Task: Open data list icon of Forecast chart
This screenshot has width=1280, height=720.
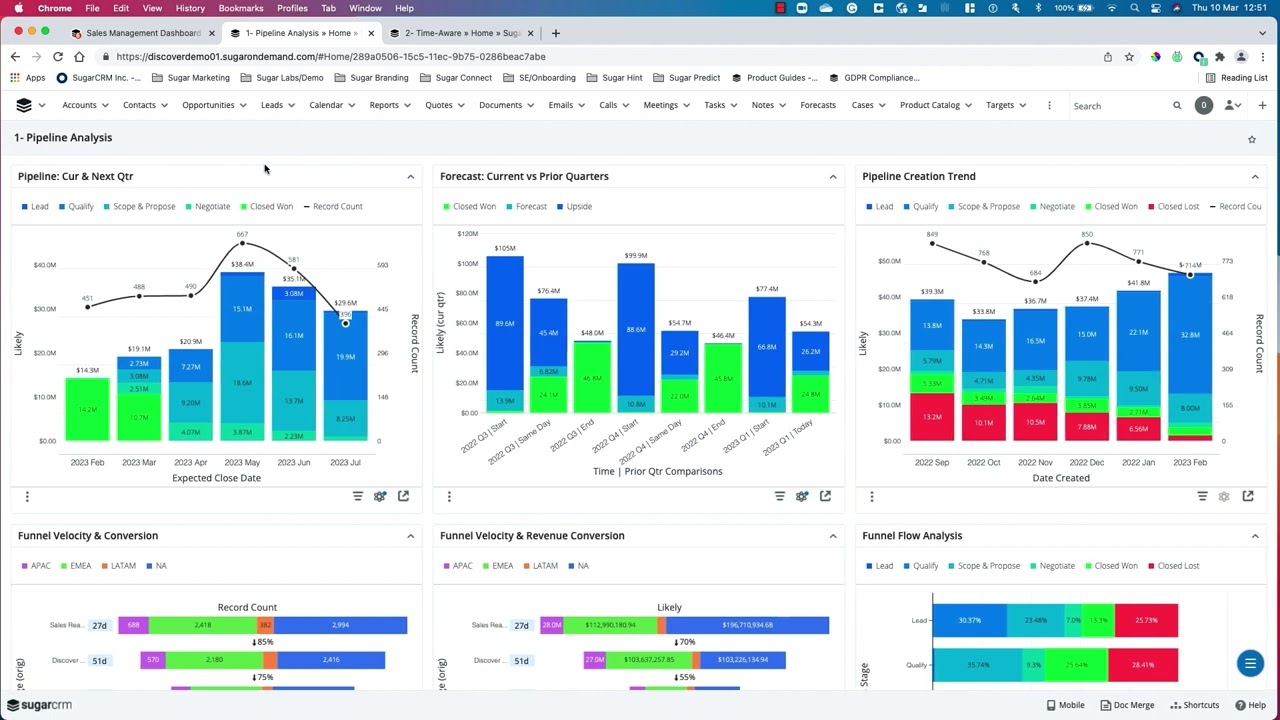Action: click(779, 496)
